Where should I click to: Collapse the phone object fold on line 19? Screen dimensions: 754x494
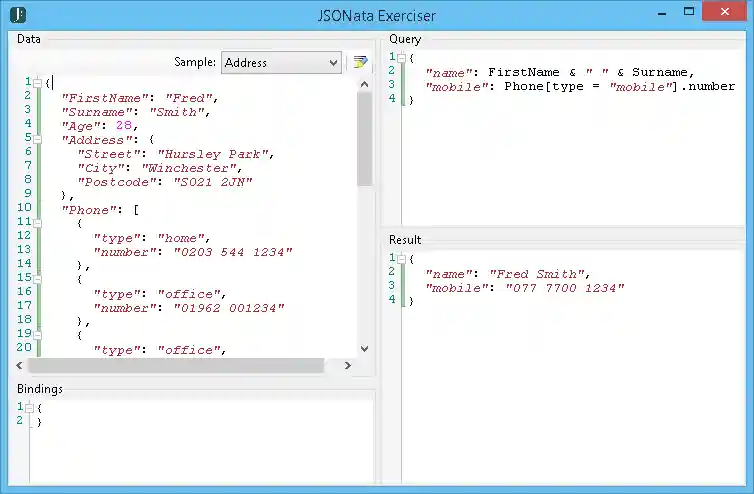click(x=38, y=335)
